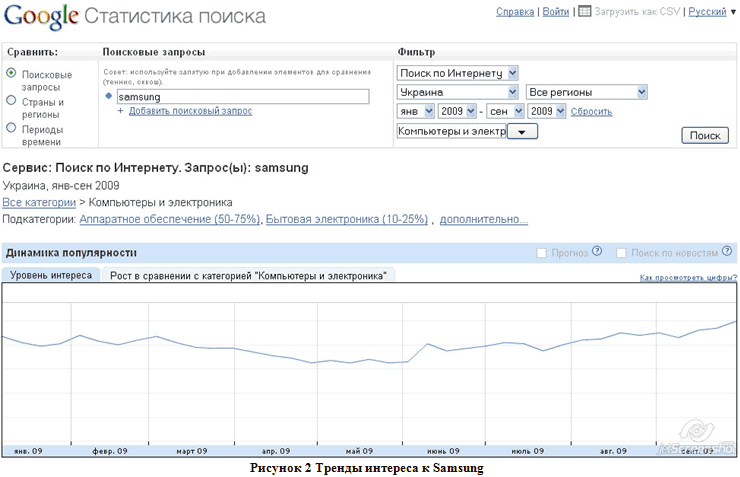
Task: Click the март 09 axis label
Action: 192,451
